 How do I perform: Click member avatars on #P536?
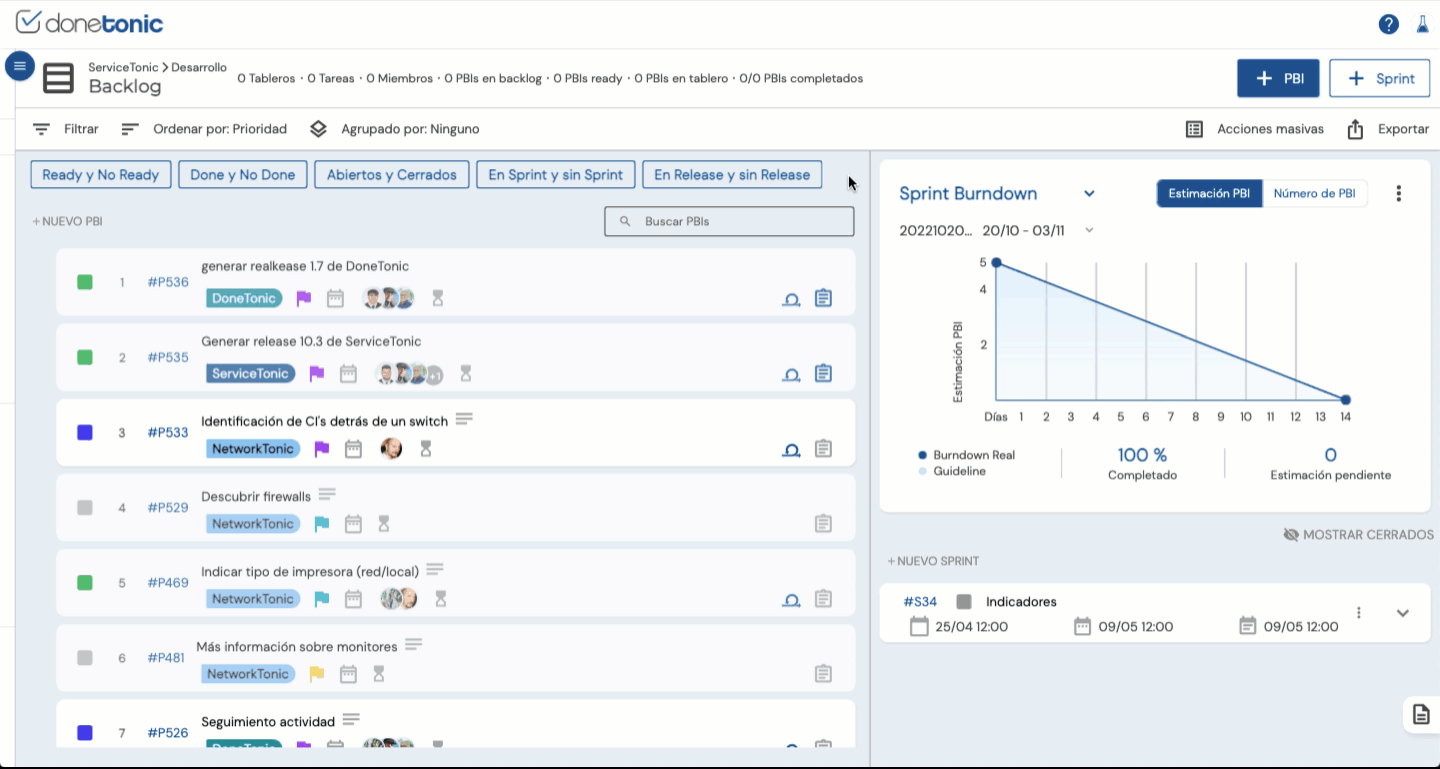(x=388, y=298)
